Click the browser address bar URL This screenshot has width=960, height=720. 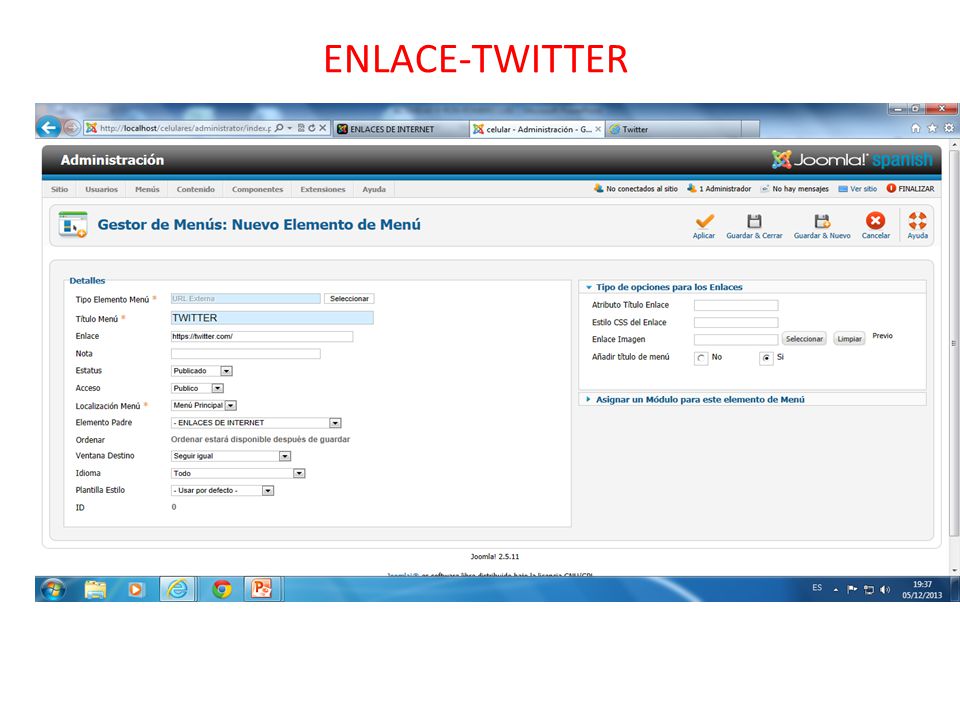[185, 128]
